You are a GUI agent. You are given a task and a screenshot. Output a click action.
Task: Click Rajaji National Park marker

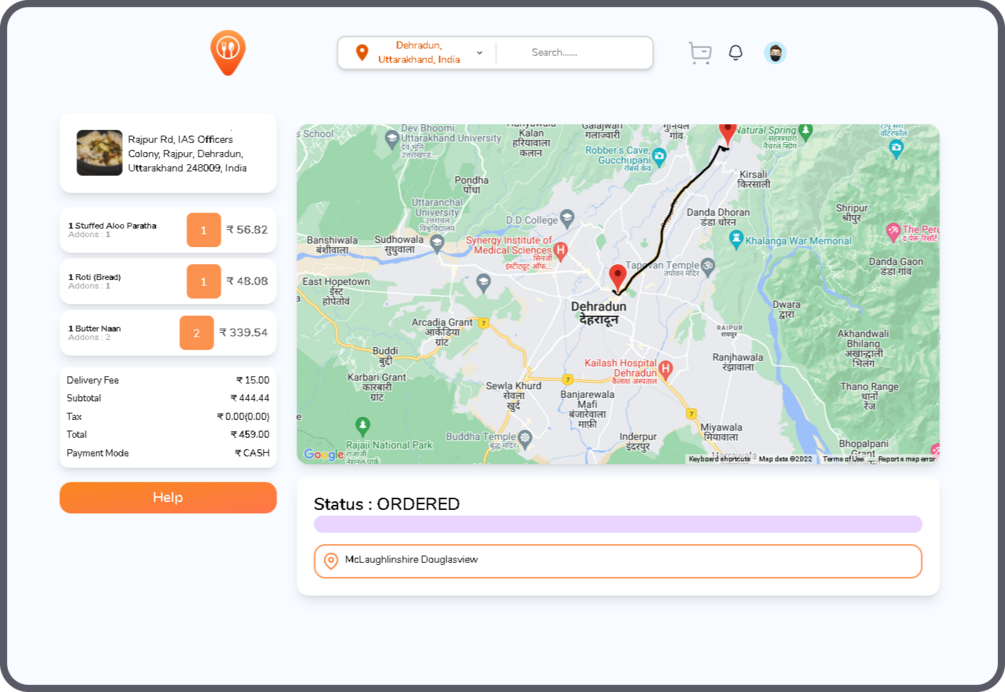coord(363,425)
